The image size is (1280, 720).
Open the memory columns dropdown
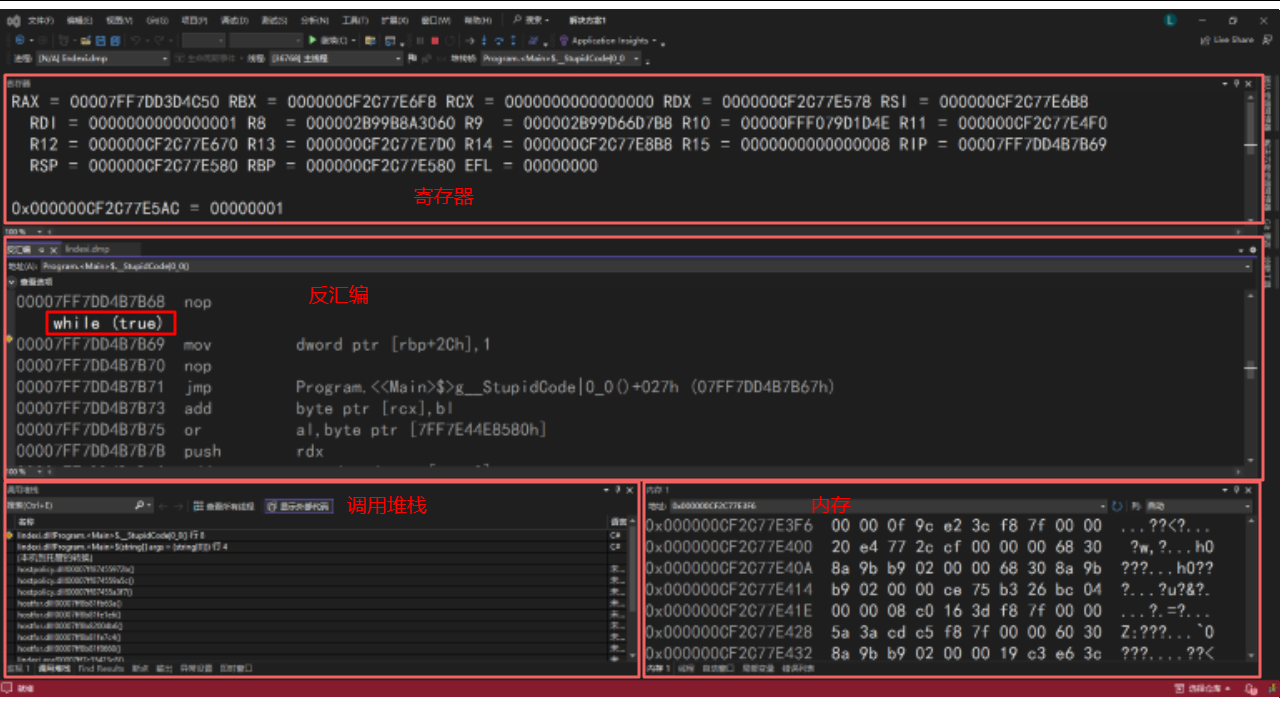pyautogui.click(x=1247, y=507)
